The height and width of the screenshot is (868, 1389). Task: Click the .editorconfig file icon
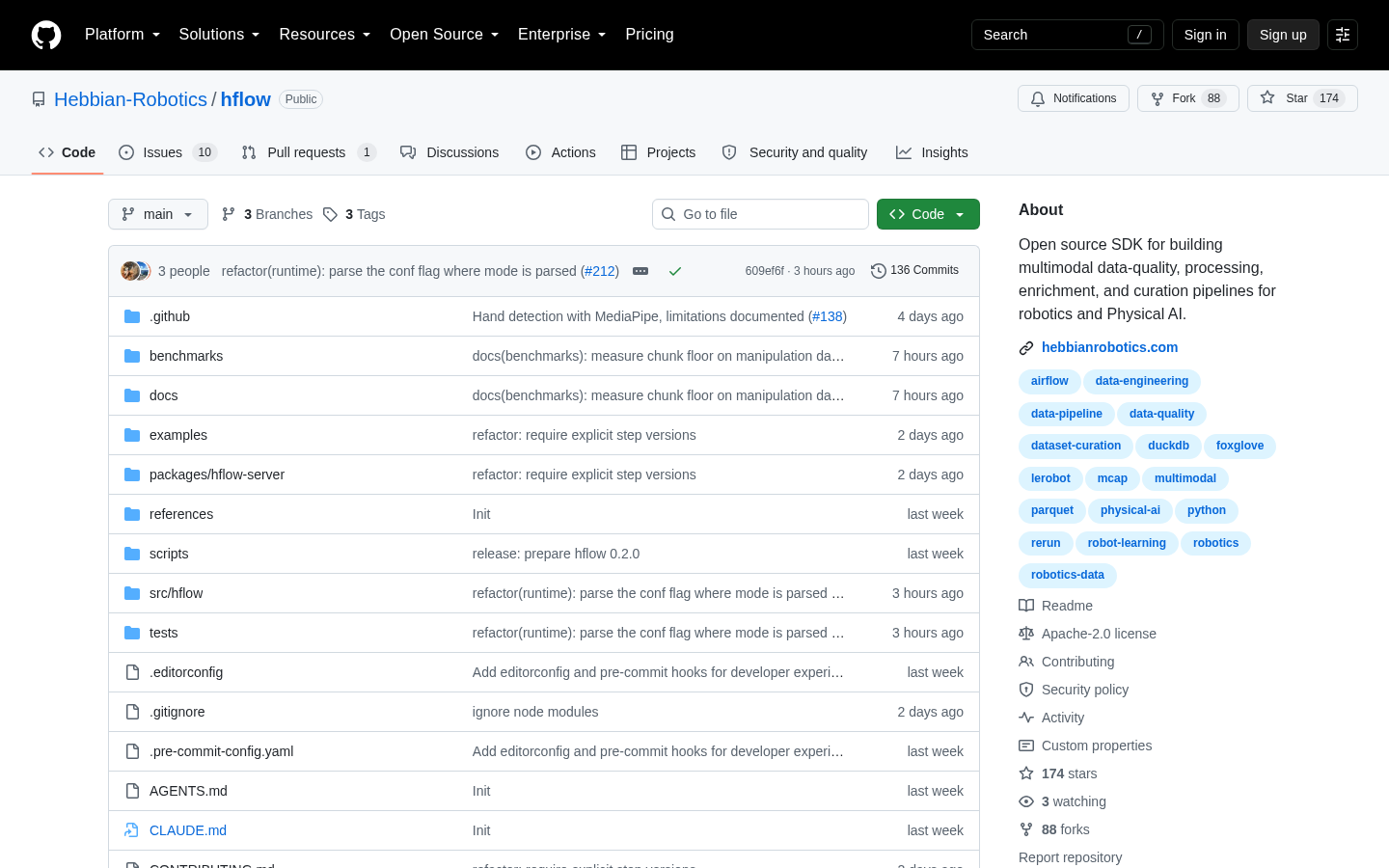pyautogui.click(x=132, y=672)
